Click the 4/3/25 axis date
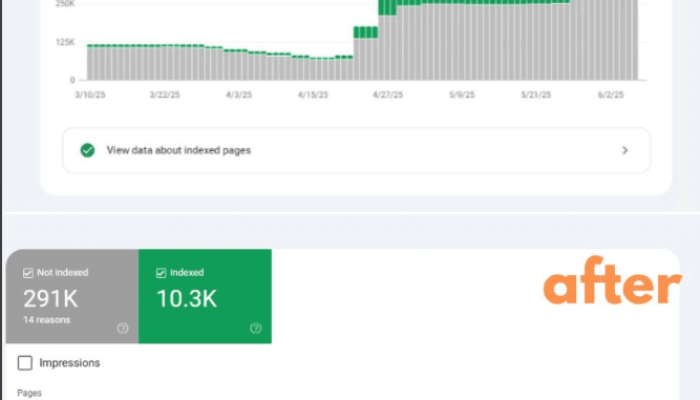 239,95
